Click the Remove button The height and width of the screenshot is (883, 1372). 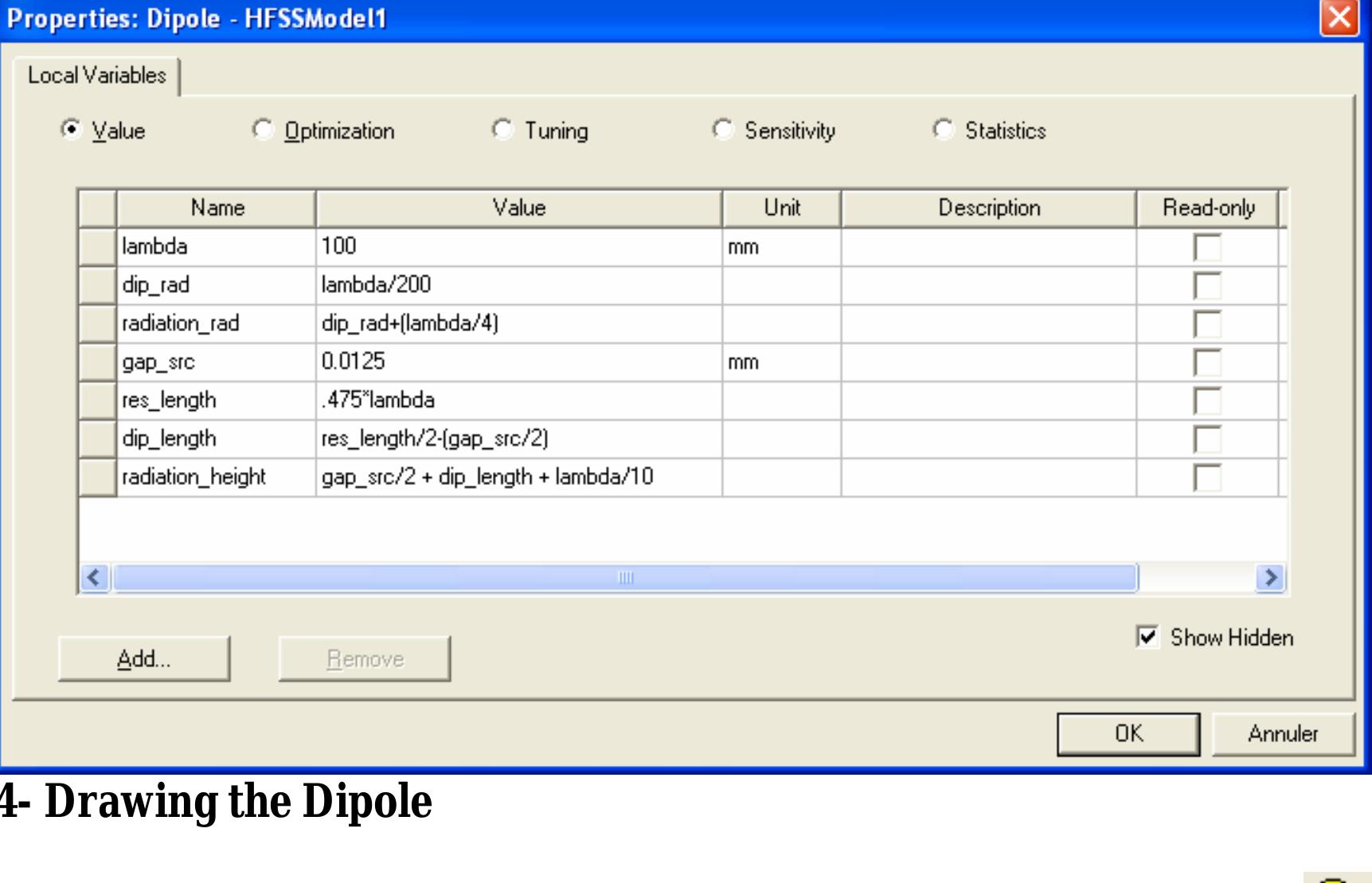click(x=365, y=658)
